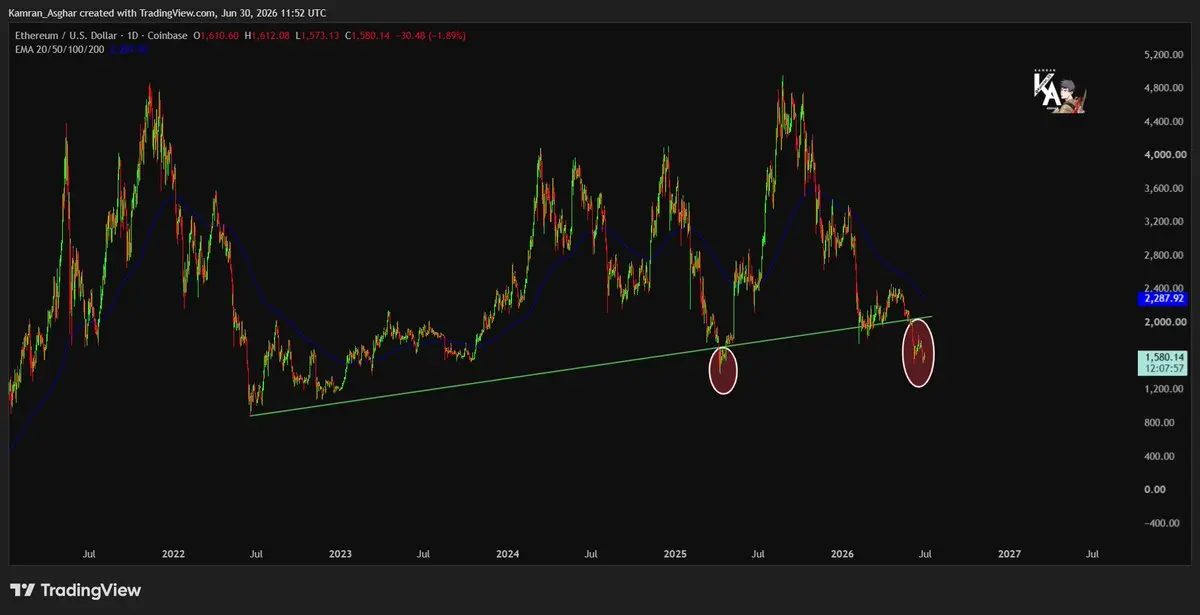Click the 2027 label on time axis
The width and height of the screenshot is (1200, 615).
click(1009, 553)
